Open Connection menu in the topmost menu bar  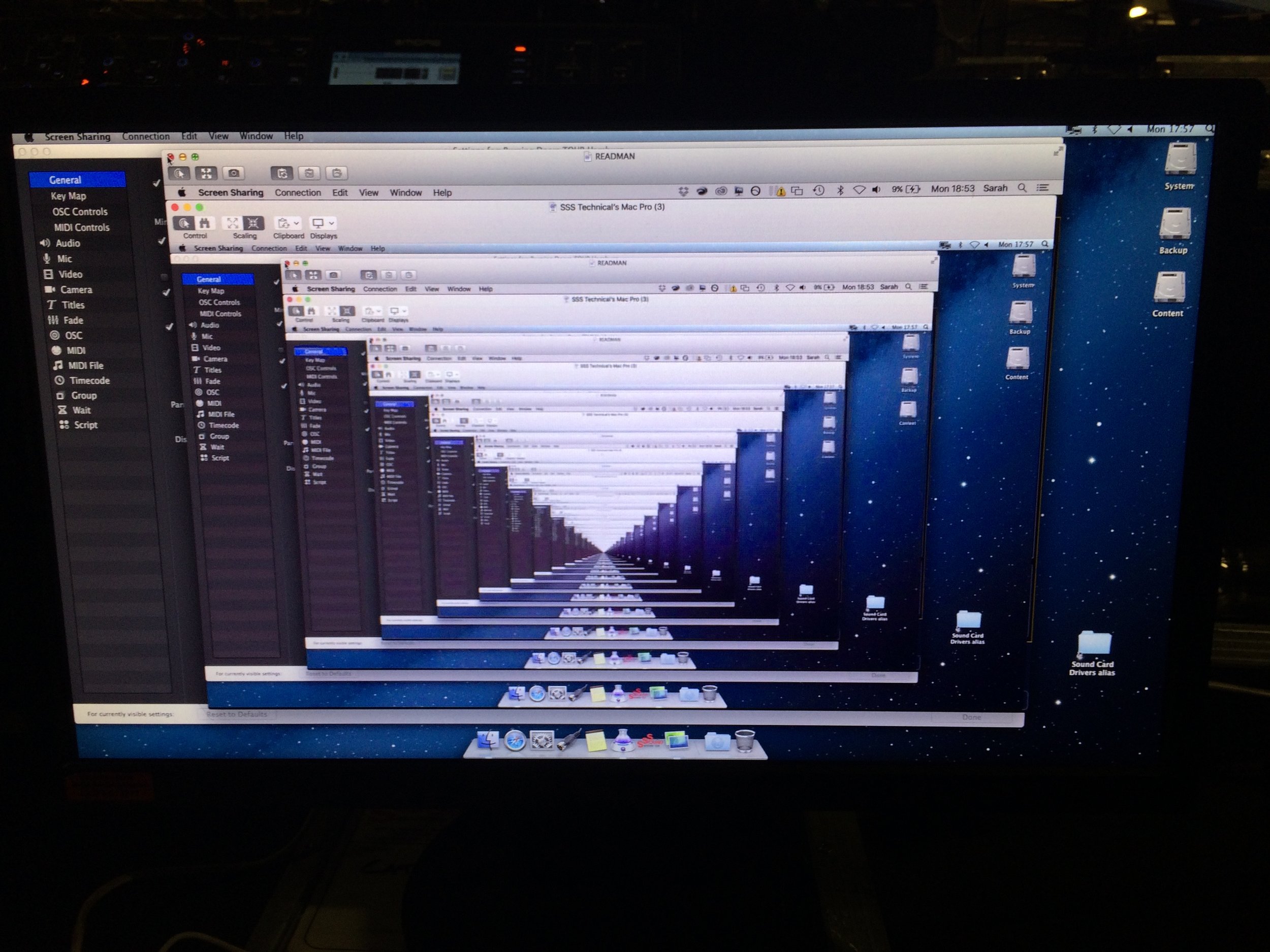click(x=146, y=137)
